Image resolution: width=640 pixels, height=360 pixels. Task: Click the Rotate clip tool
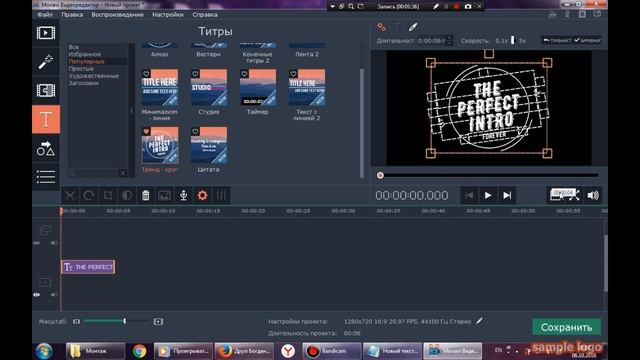pos(89,195)
